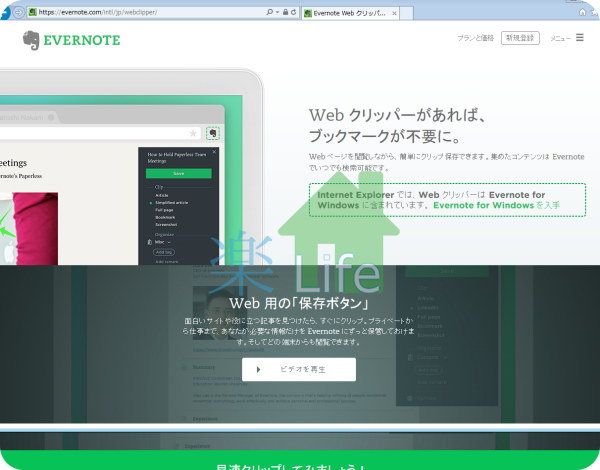Select Screenshot option in mockup
The height and width of the screenshot is (470, 600).
click(166, 224)
